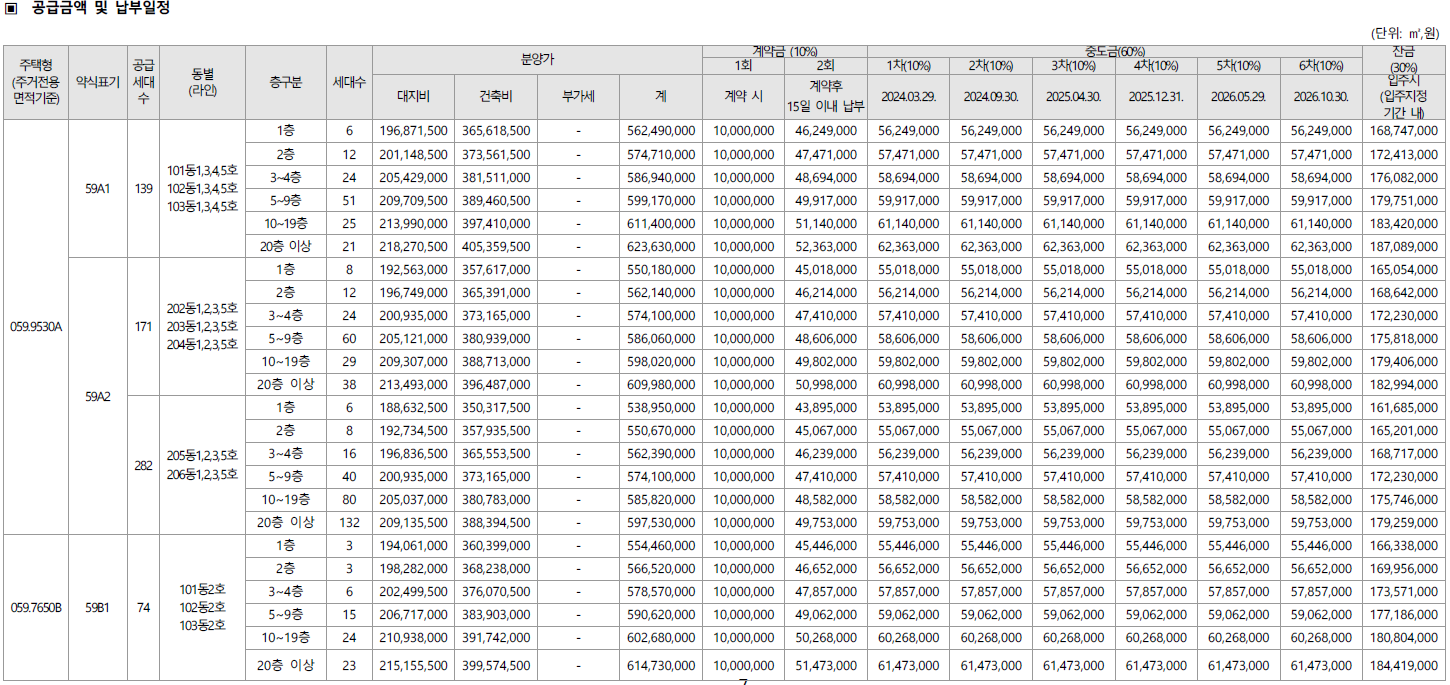Click the 계약후 15일 이내 납부 header
Image resolution: width=1450 pixels, height=685 pixels.
click(825, 97)
